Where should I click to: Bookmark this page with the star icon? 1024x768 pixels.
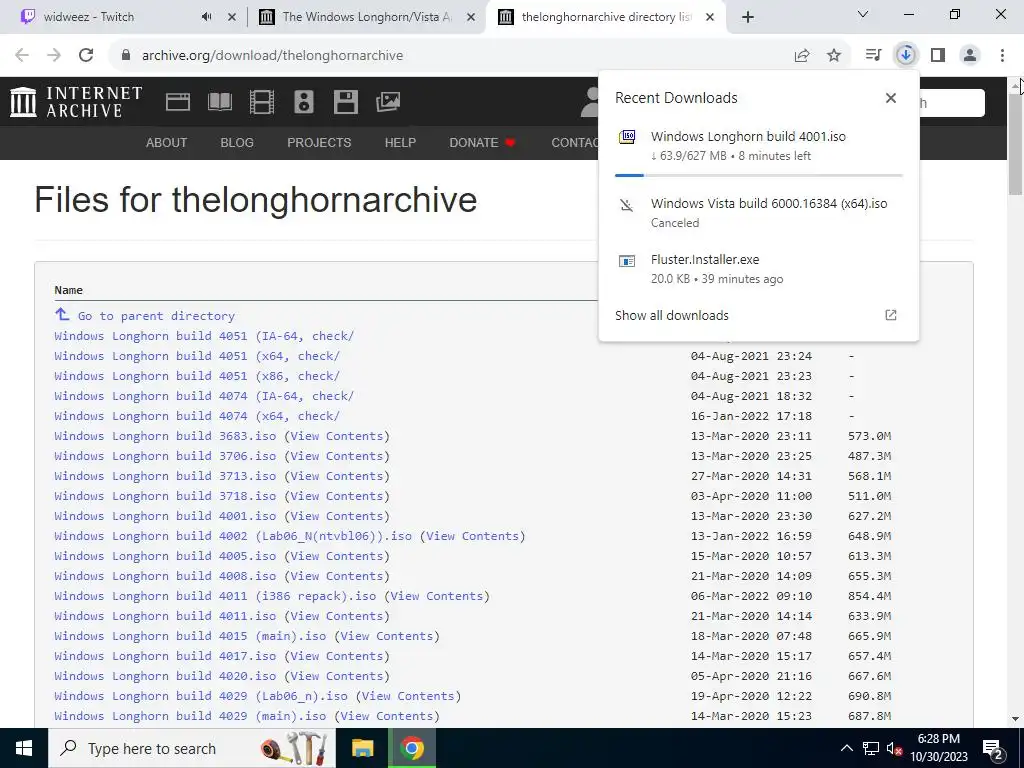pos(834,56)
